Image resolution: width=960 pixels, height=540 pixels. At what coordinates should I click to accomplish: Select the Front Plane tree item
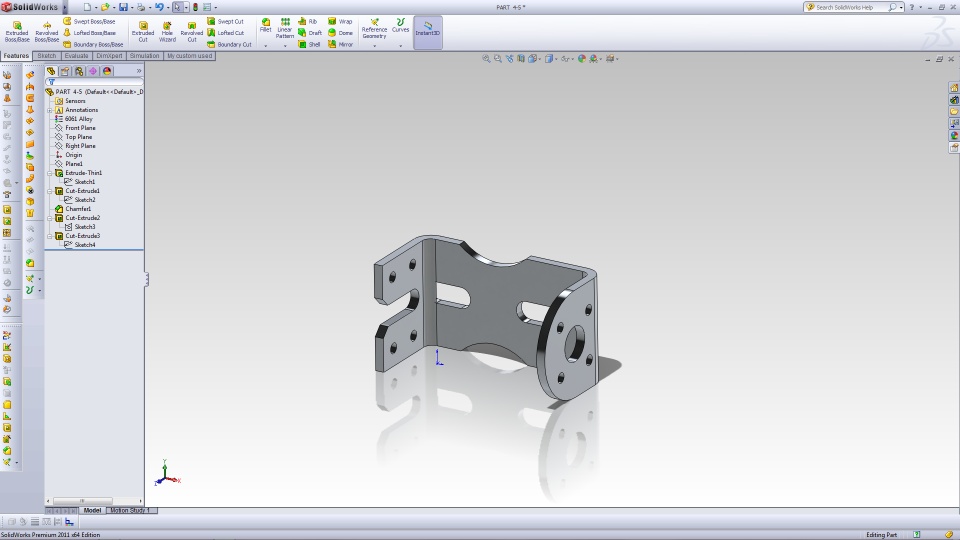click(75, 128)
